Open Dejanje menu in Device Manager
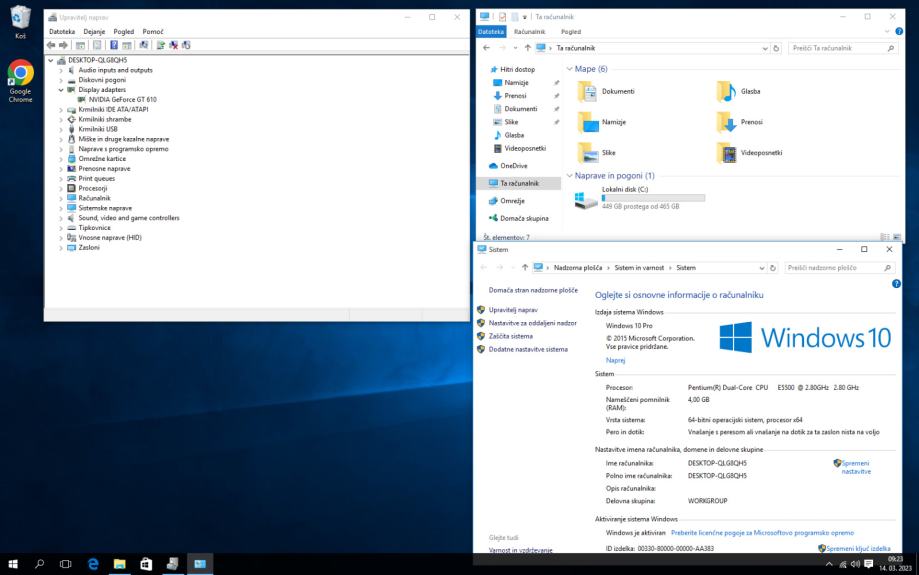 click(x=94, y=32)
